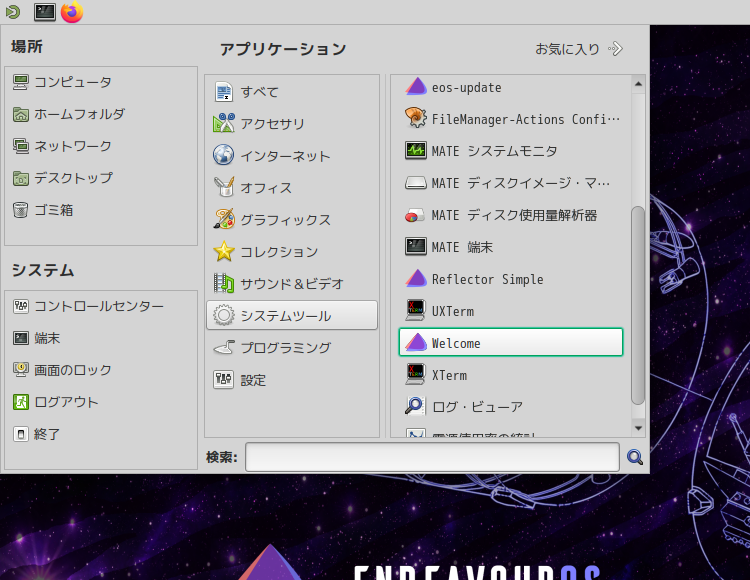Screen dimensions: 750x580
Task: Launch FileManager-Actions Configuration tool
Action: point(511,119)
